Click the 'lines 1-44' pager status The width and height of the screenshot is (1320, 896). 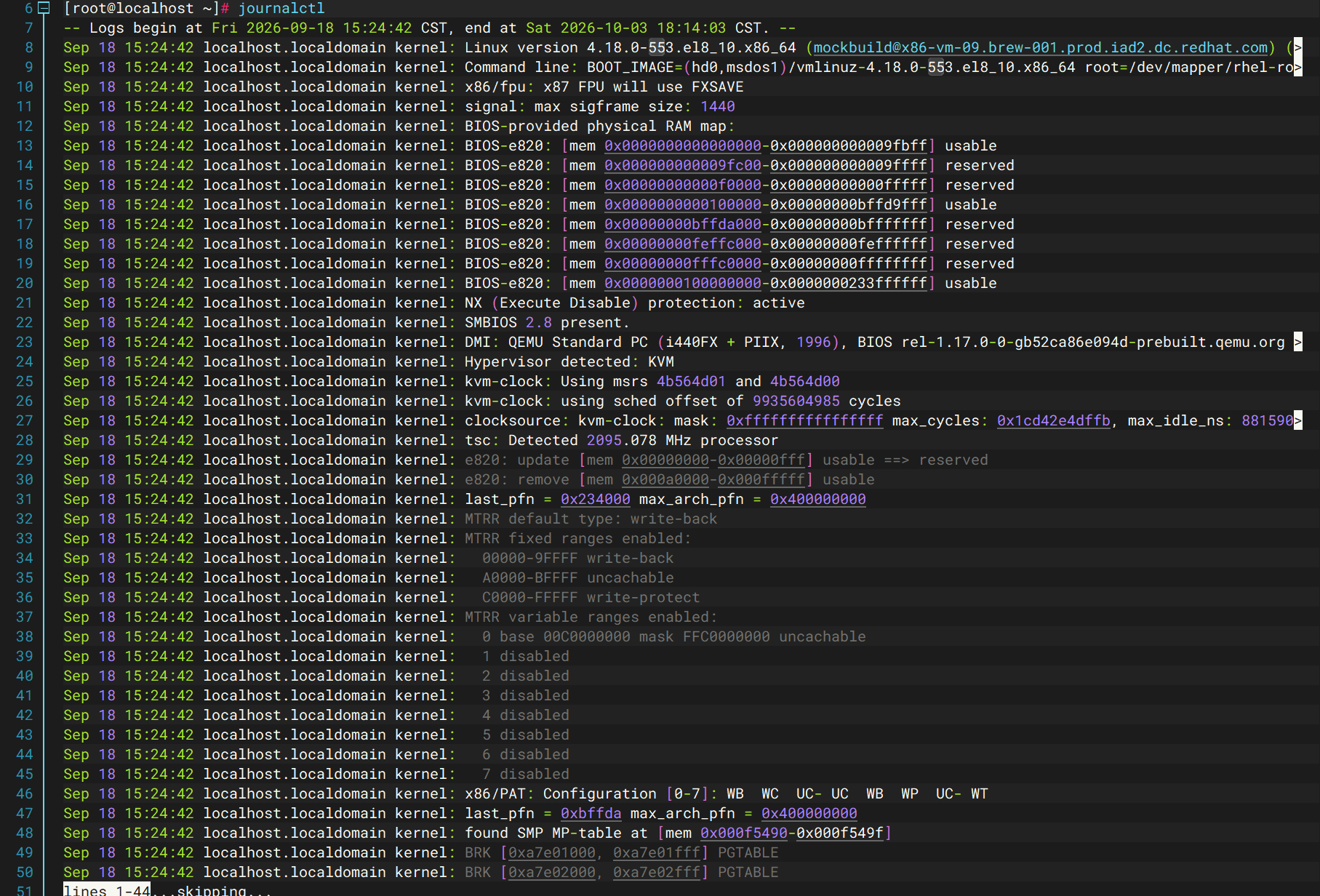(x=107, y=889)
